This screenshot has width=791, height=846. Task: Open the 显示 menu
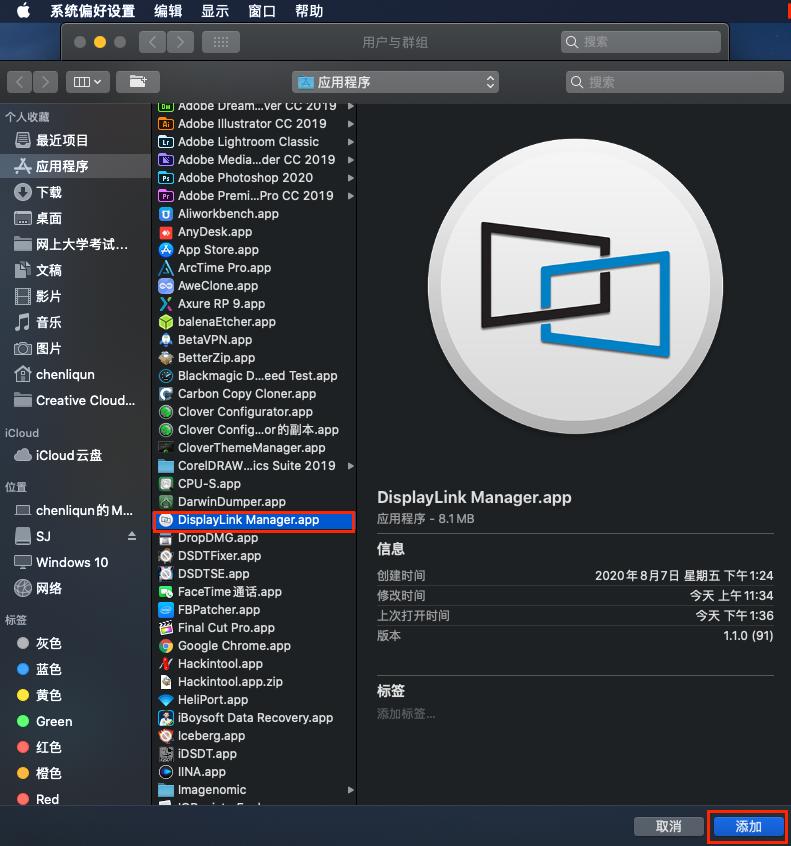(215, 11)
